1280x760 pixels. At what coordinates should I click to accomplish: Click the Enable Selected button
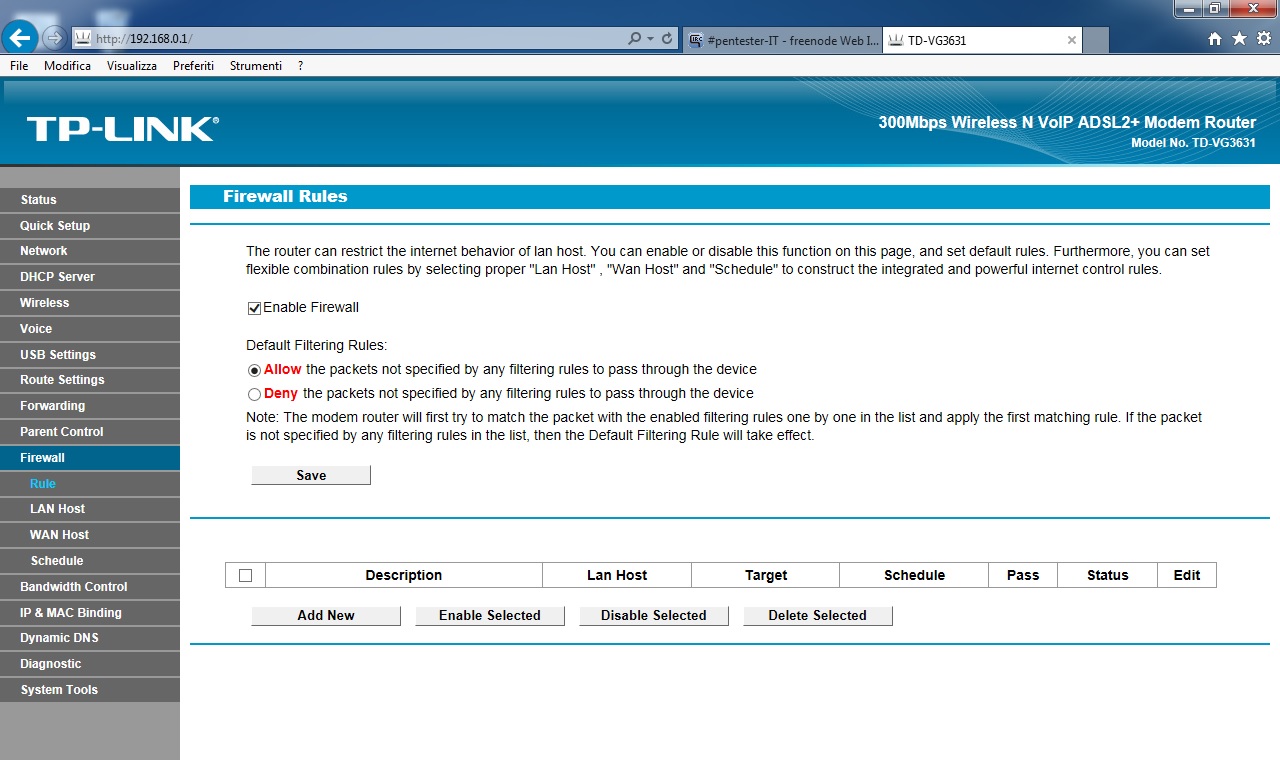(x=490, y=615)
